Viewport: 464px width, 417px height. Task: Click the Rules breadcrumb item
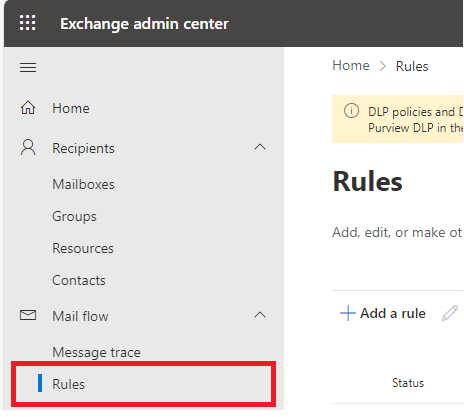(x=412, y=66)
